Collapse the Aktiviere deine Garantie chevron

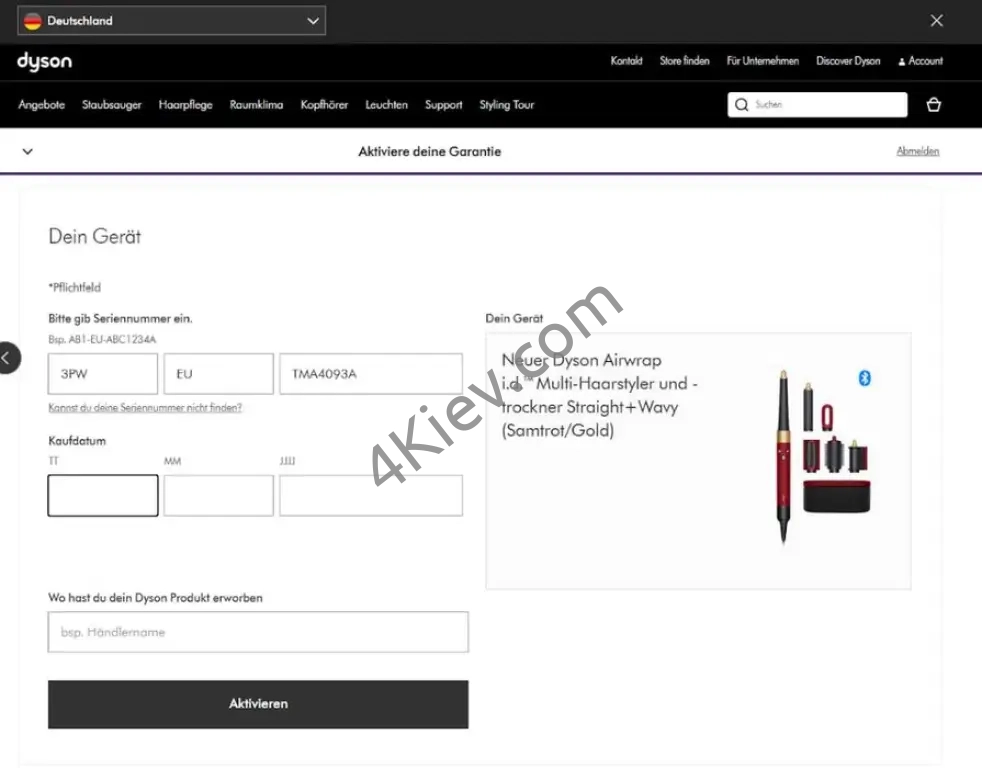coord(28,151)
